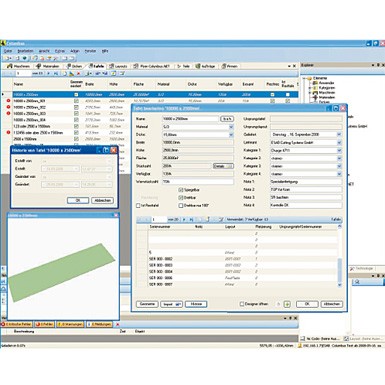Check the Designer öffnen option
The height and width of the screenshot is (385, 385).
(242, 304)
